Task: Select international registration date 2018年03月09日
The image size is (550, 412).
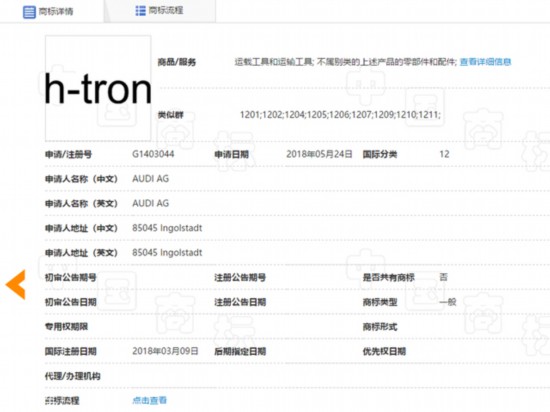Action: [165, 351]
